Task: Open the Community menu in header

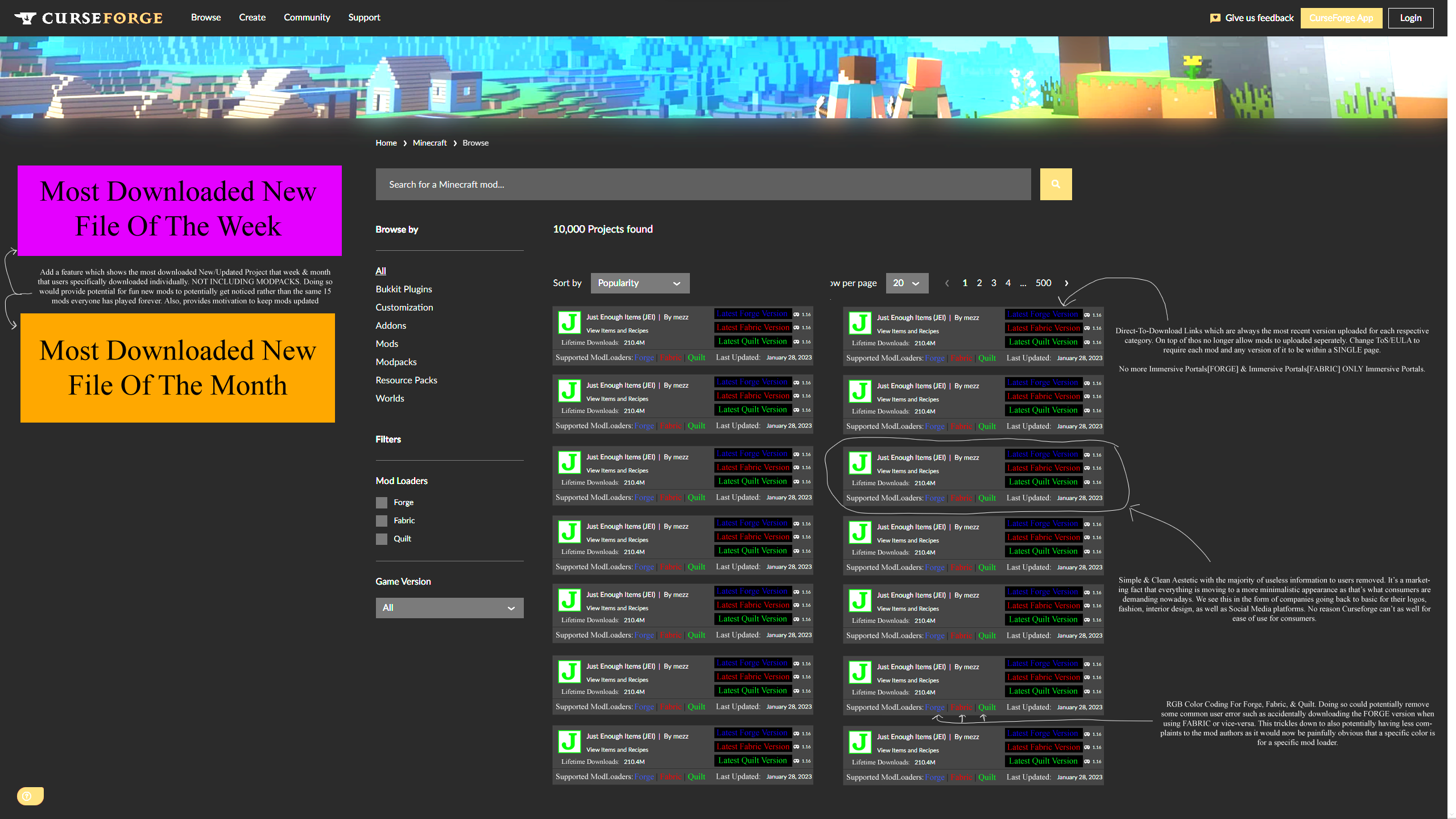Action: [307, 18]
